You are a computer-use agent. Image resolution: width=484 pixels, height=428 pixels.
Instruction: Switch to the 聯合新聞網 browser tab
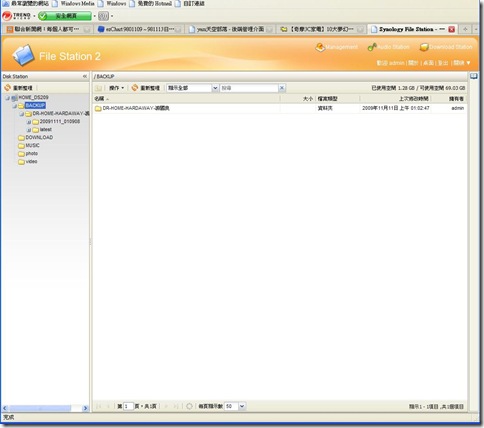pyautogui.click(x=47, y=29)
